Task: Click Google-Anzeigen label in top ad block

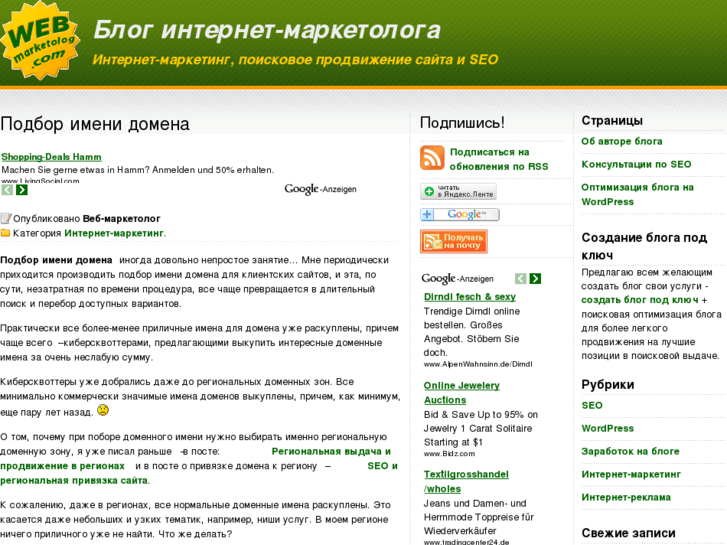Action: coord(320,189)
